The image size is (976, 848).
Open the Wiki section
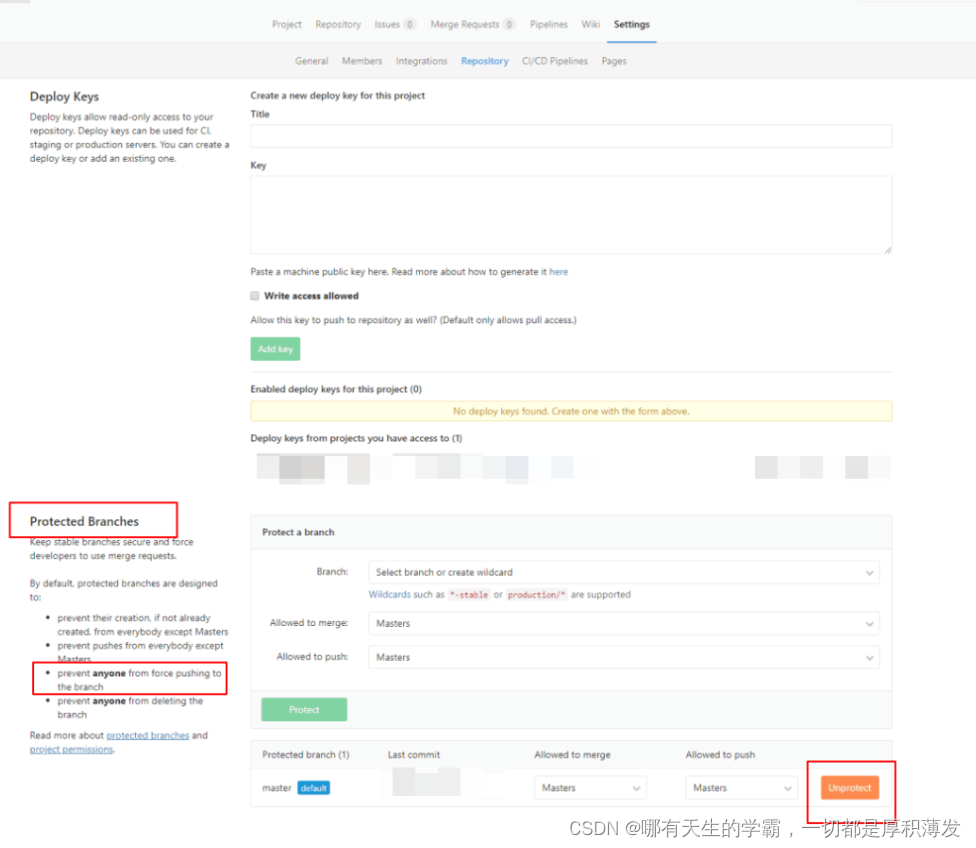[590, 24]
